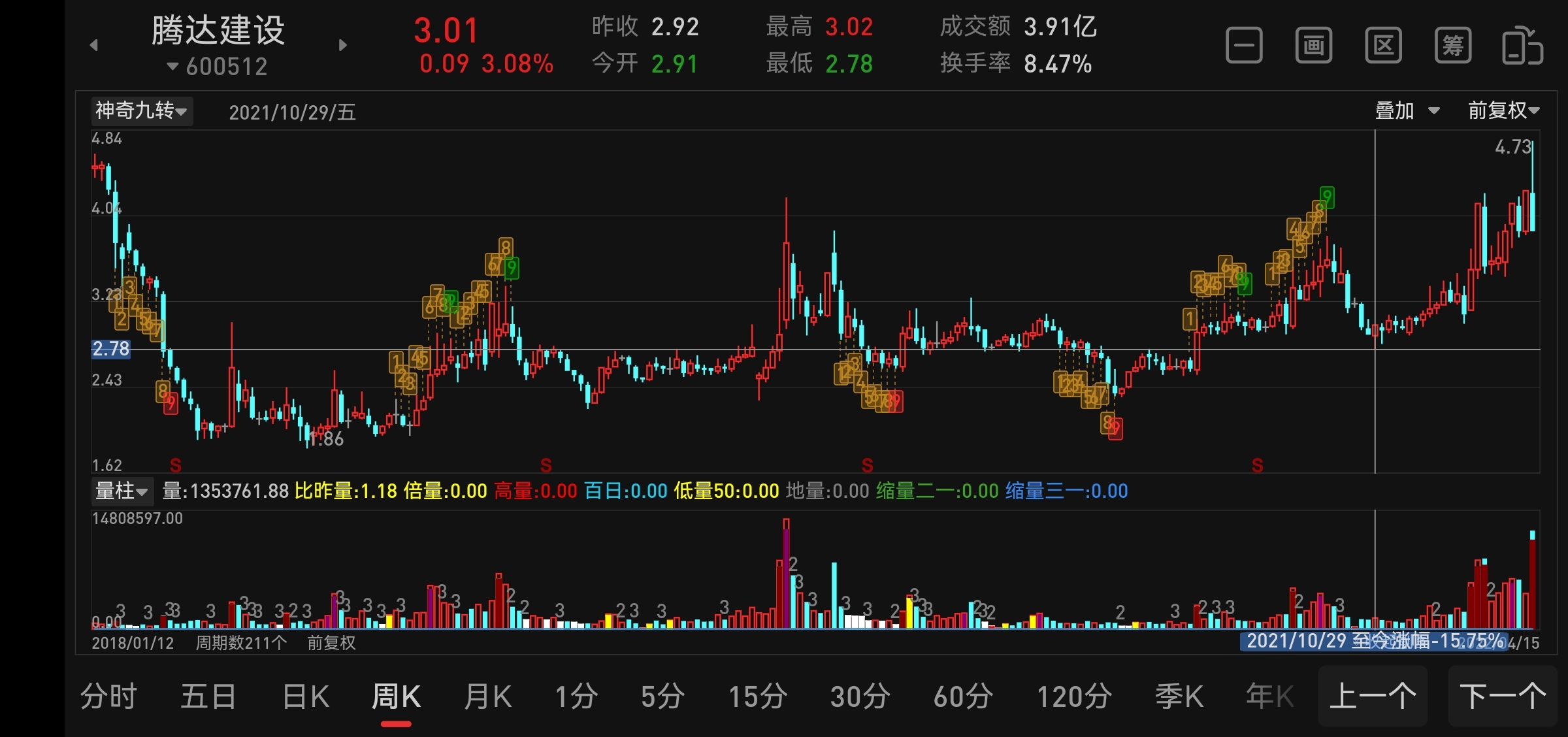
Task: Open the 叠加 overlay dropdown
Action: coord(1407,110)
